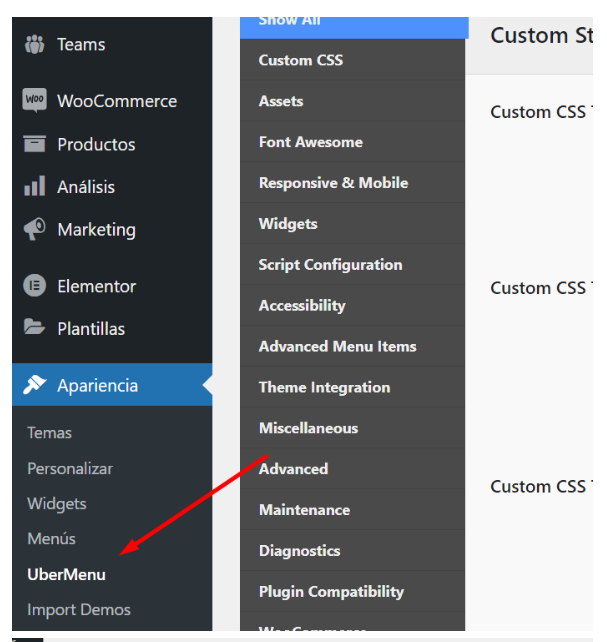Open Plantillas from the sidebar
607x642 pixels.
[x=112, y=328]
